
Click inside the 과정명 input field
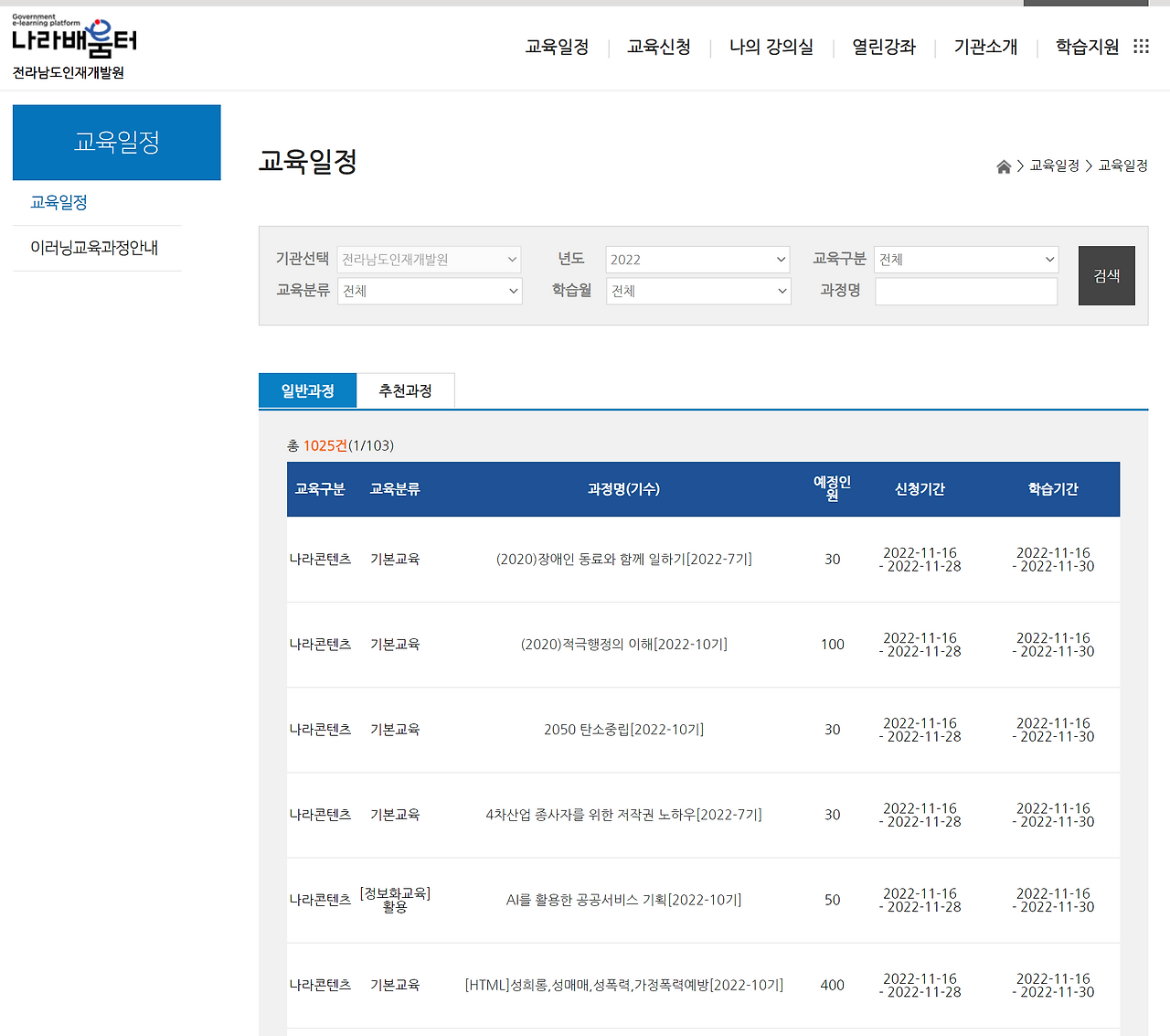pyautogui.click(x=965, y=291)
